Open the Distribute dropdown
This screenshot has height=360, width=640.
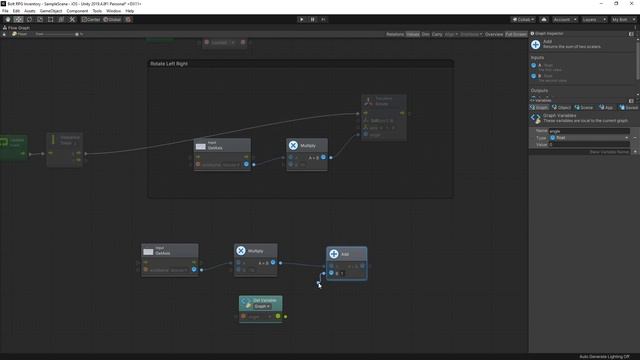471,34
